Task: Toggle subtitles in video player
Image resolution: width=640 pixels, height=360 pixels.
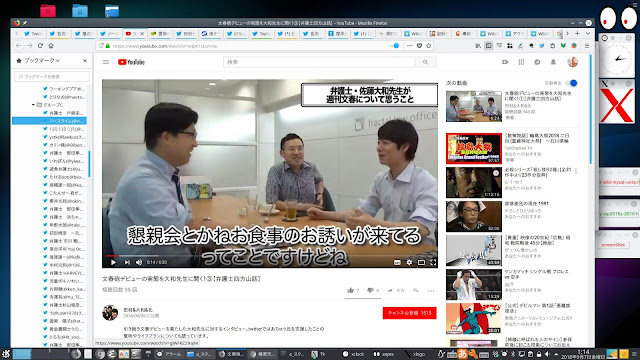Action: [397, 262]
